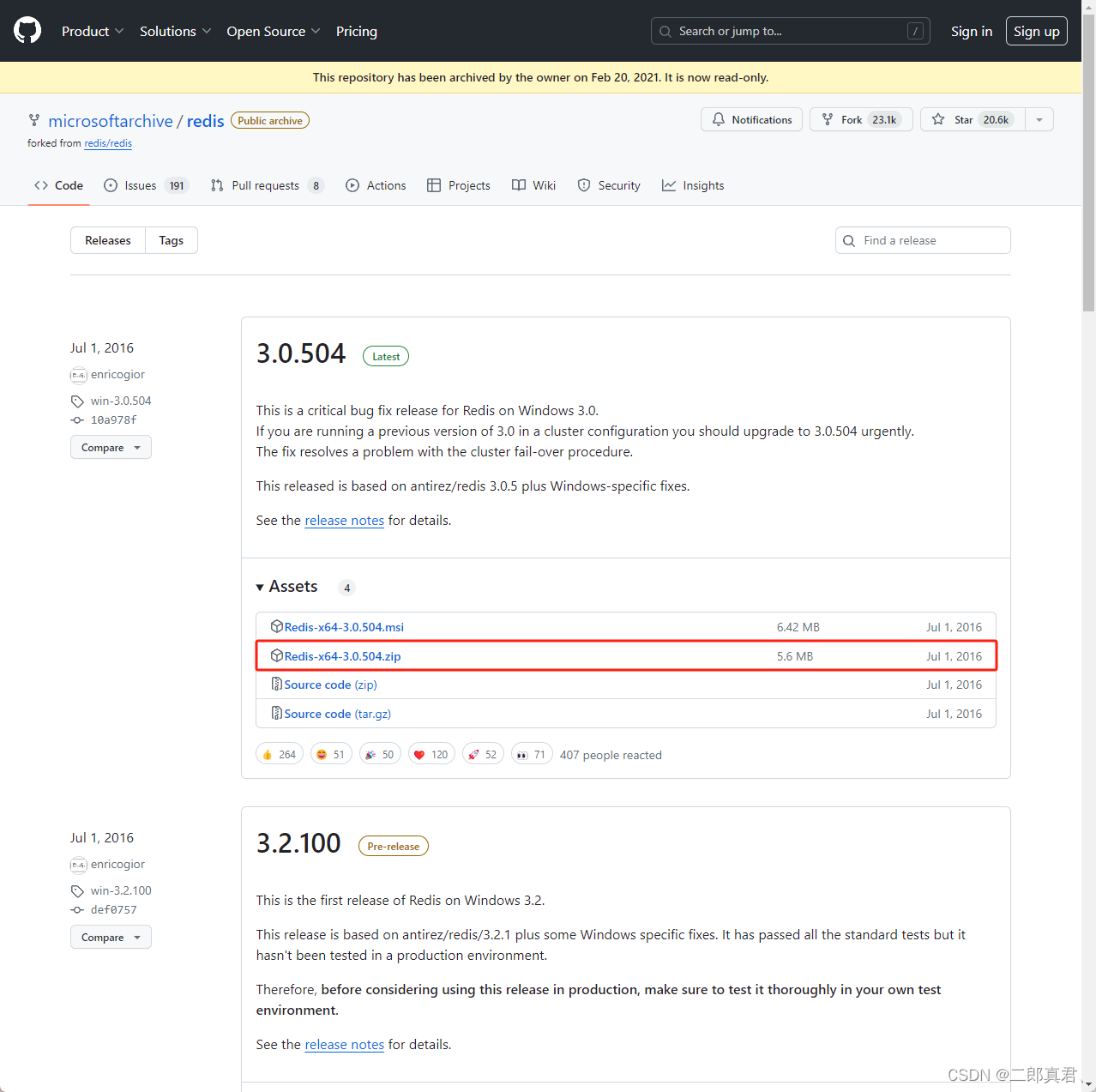The height and width of the screenshot is (1092, 1096).
Task: Click the party popper reaction 50
Action: [380, 755]
